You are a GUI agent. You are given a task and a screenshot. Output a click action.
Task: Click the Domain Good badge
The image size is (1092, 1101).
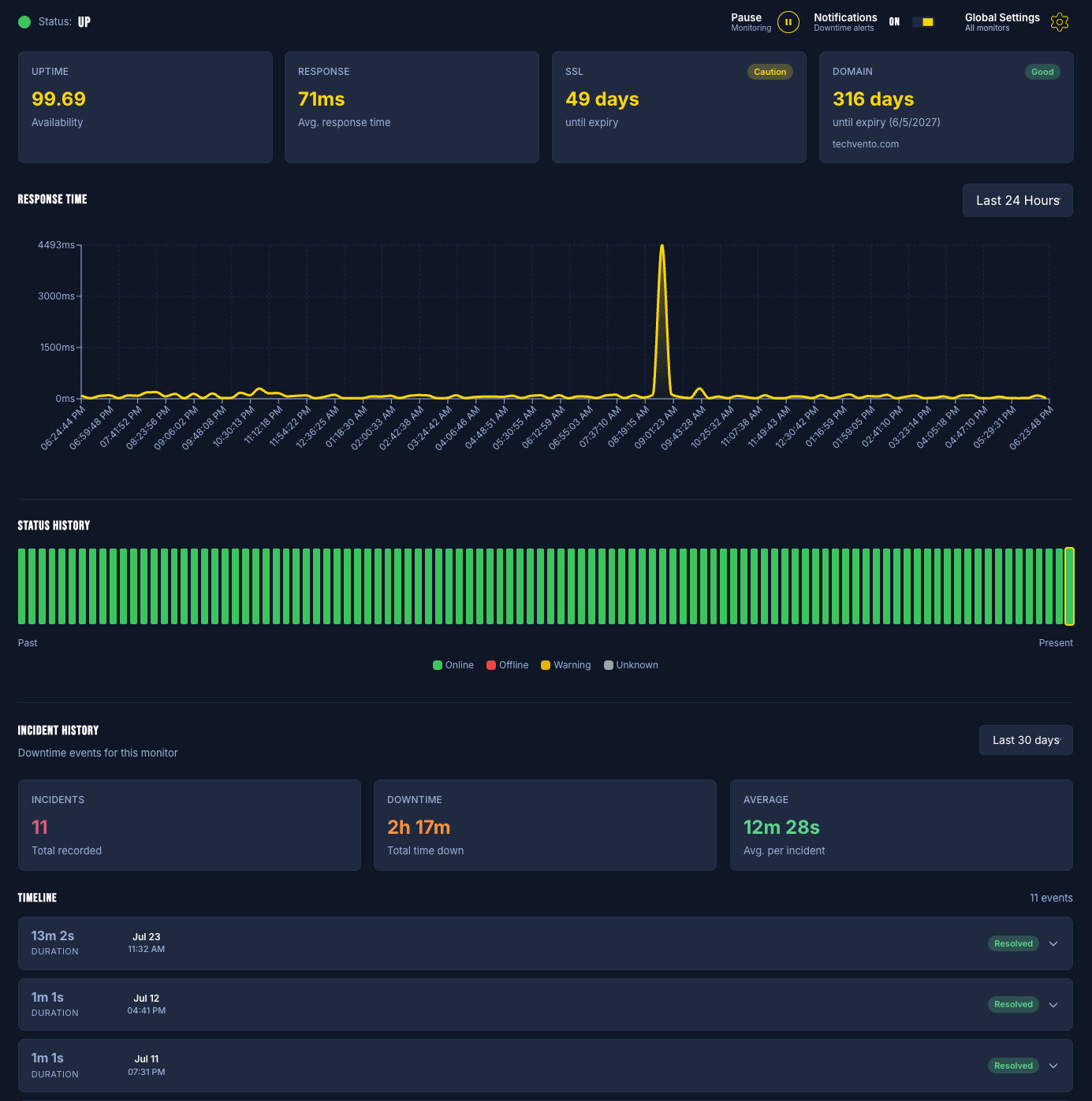[x=1042, y=72]
